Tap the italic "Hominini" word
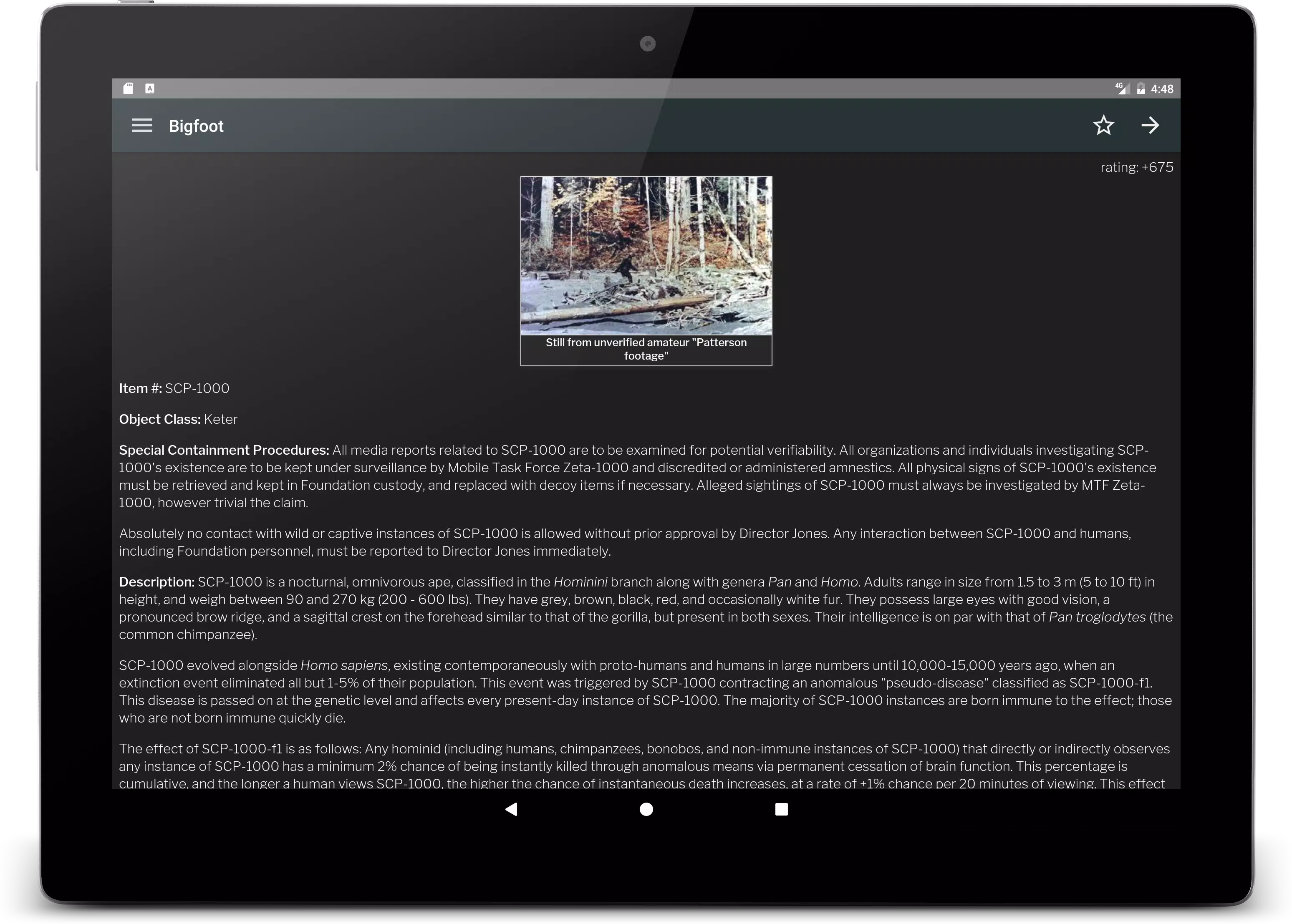This screenshot has height=924, width=1292. pos(580,582)
